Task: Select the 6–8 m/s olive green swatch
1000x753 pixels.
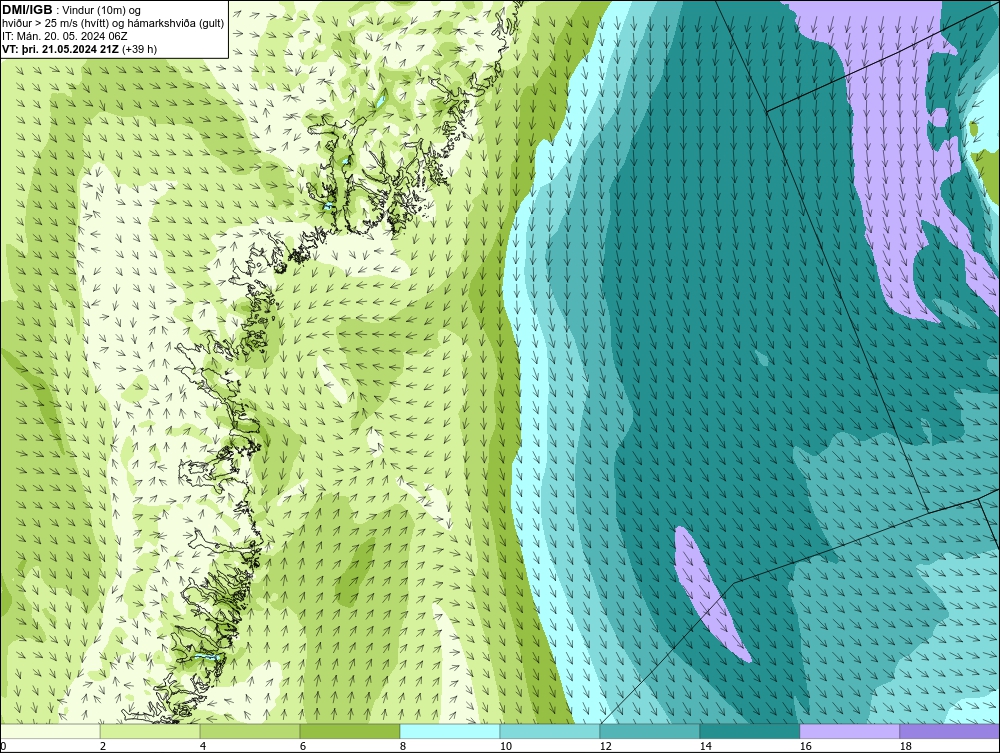Action: coord(350,731)
